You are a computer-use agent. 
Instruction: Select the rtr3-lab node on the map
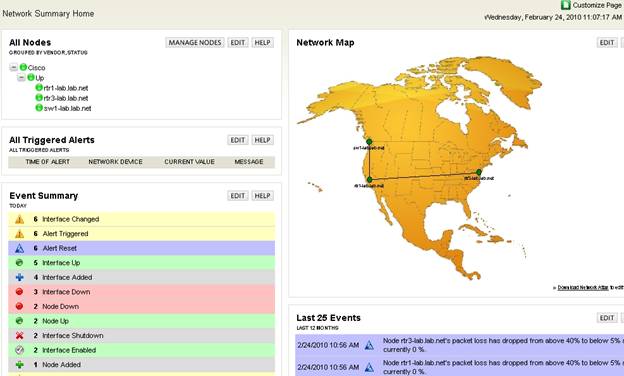coord(479,172)
